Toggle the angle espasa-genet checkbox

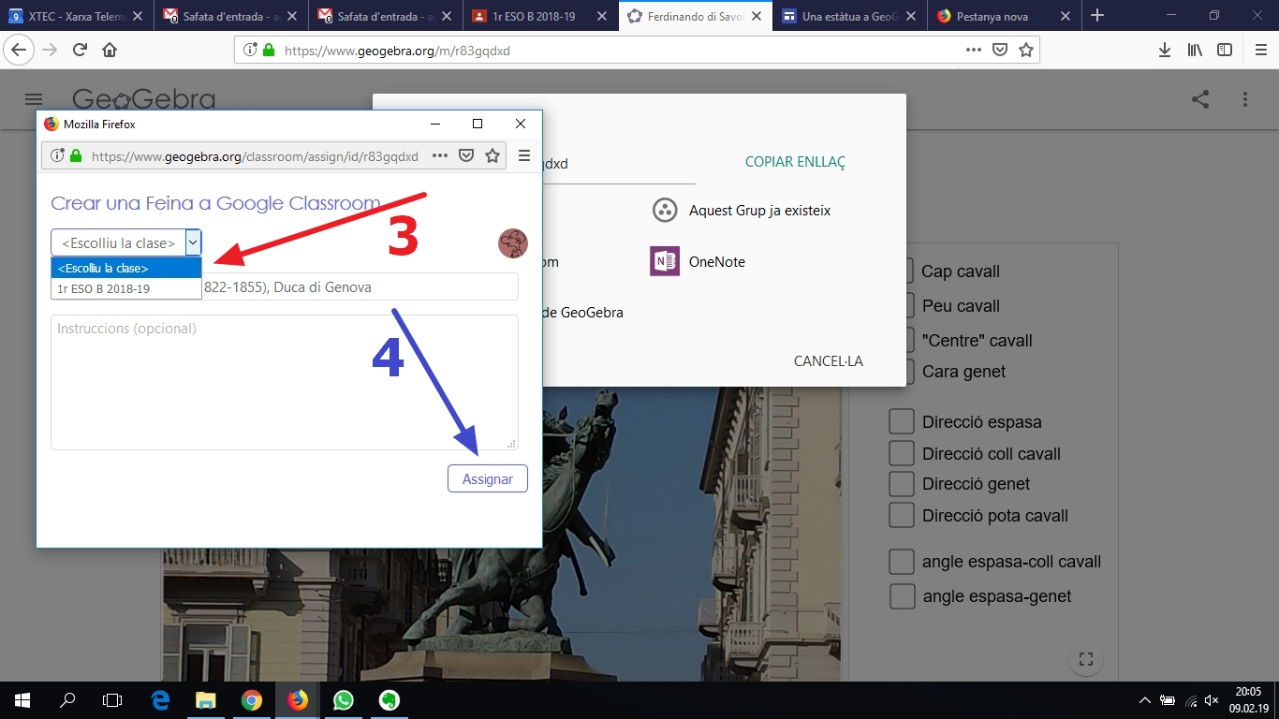click(902, 596)
